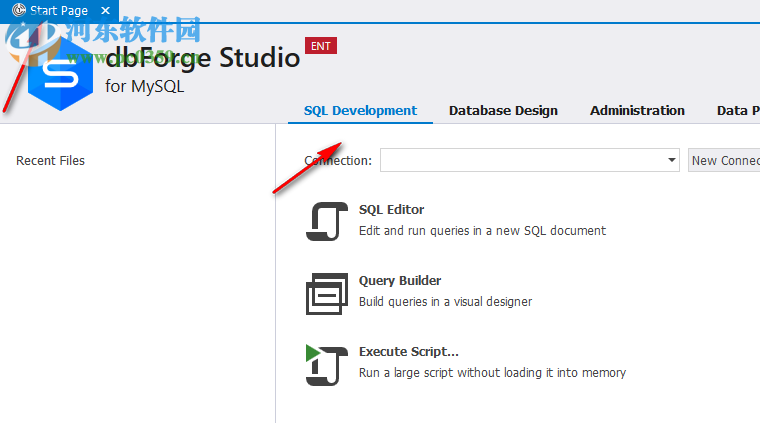Click the New Connection button
Image resolution: width=760 pixels, height=423 pixels.
[x=724, y=160]
